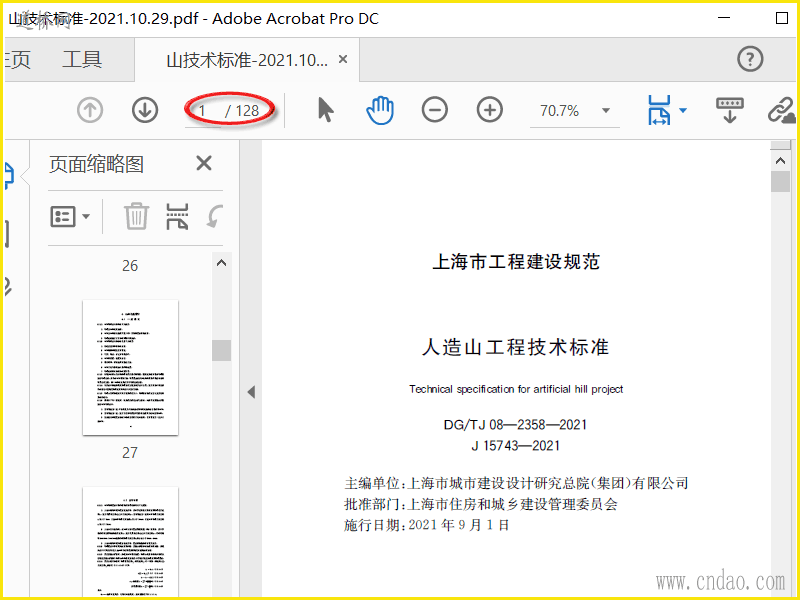Select the arrow selection tool
This screenshot has height=600, width=800.
click(325, 110)
